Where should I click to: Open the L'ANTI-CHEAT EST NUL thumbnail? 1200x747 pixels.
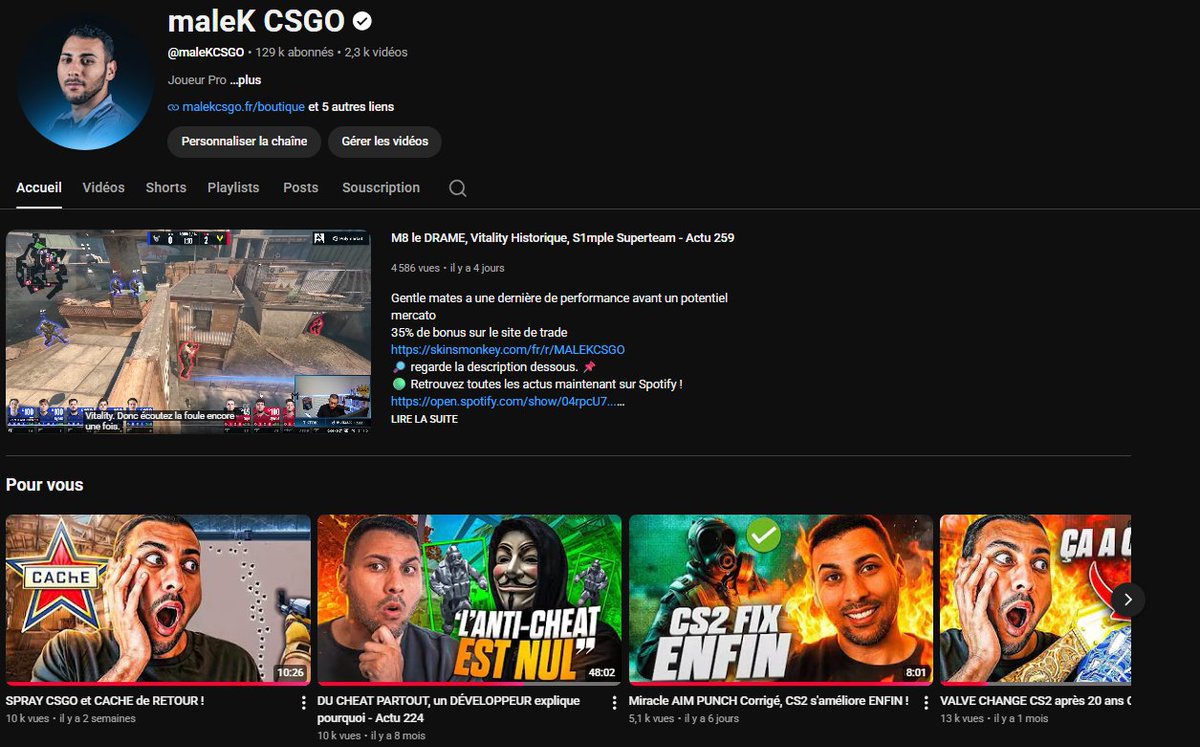(x=469, y=599)
